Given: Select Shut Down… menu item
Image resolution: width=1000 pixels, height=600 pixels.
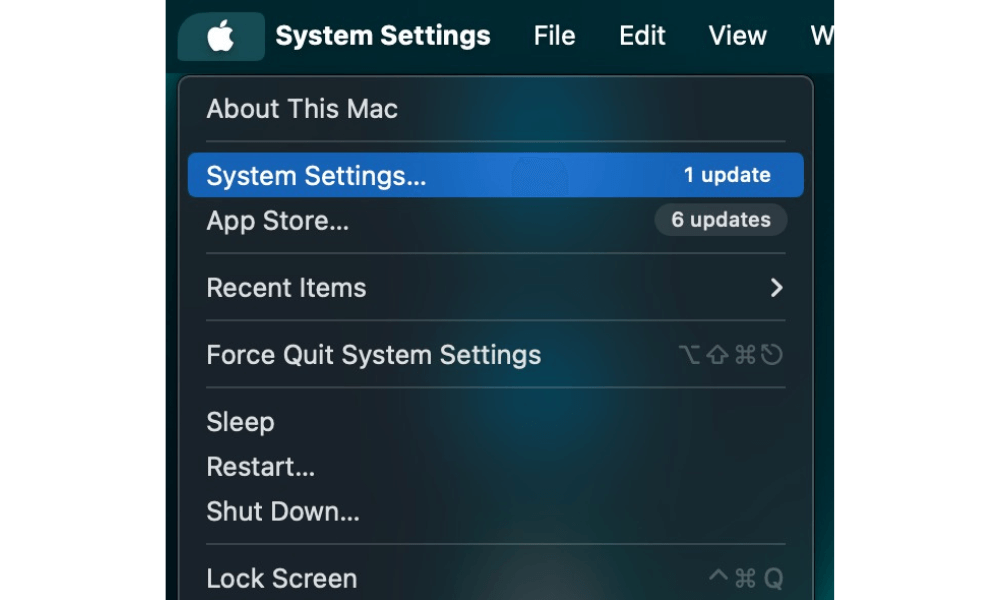Looking at the screenshot, I should point(496,511).
